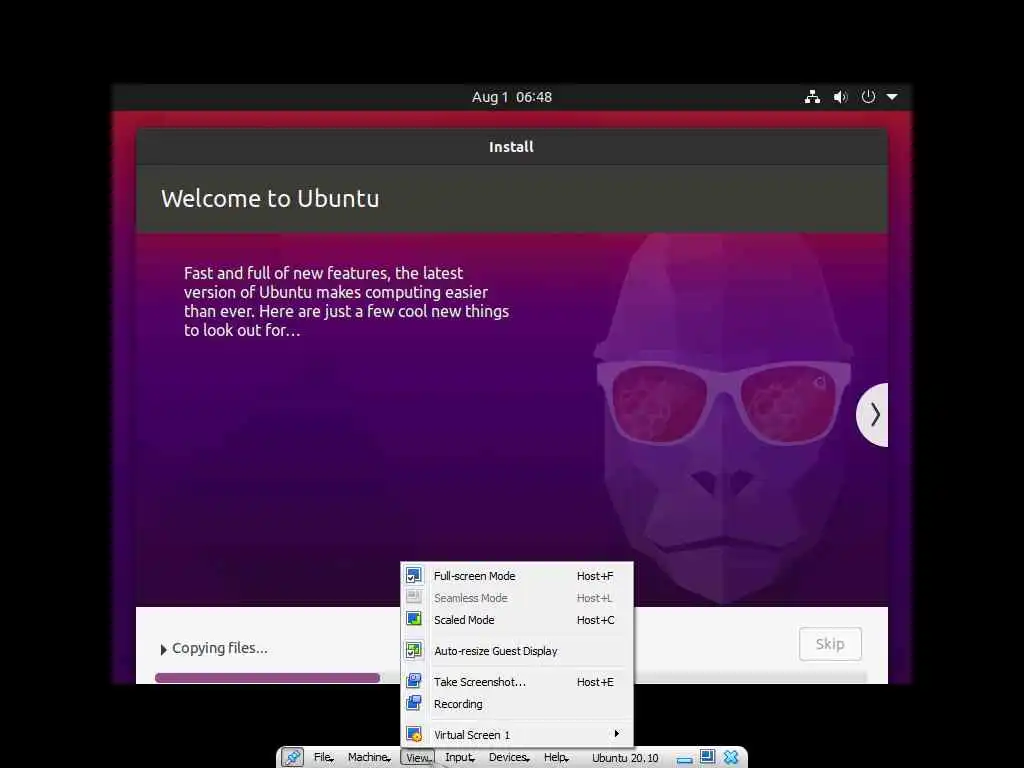
Task: Click the Install window title
Action: [511, 147]
